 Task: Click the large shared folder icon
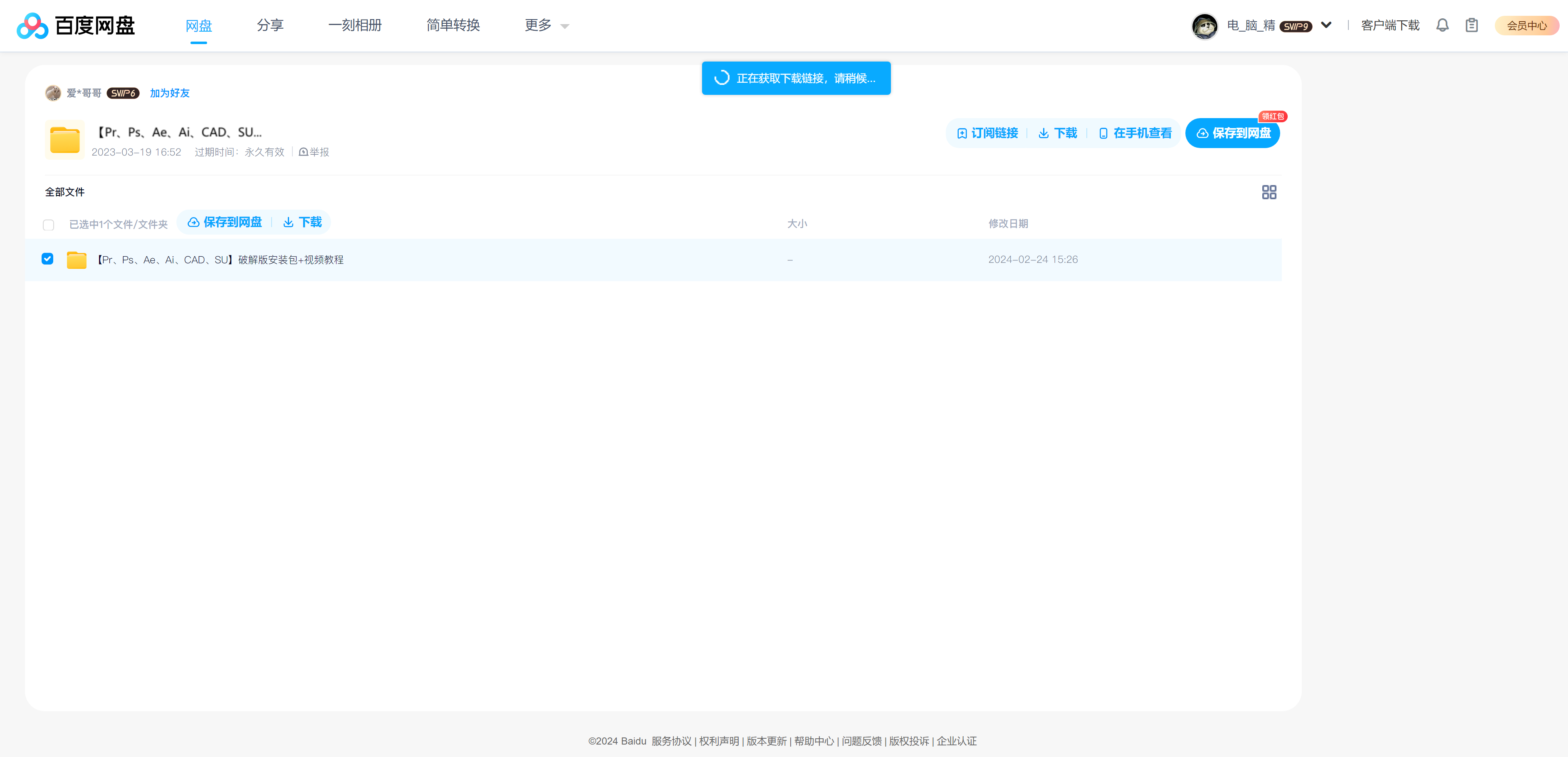pos(65,139)
